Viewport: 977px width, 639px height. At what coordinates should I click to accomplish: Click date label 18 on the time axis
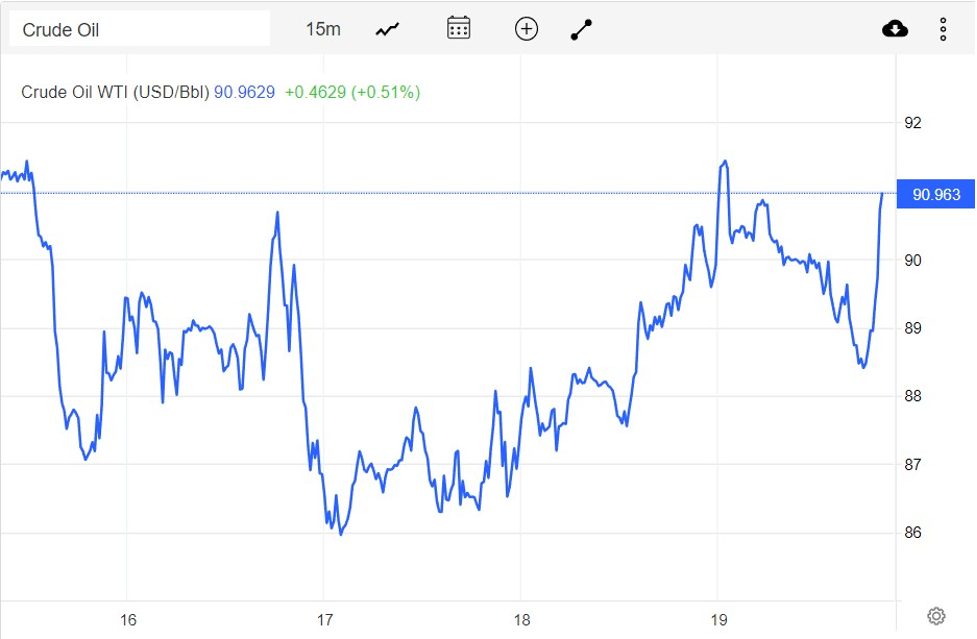point(522,620)
